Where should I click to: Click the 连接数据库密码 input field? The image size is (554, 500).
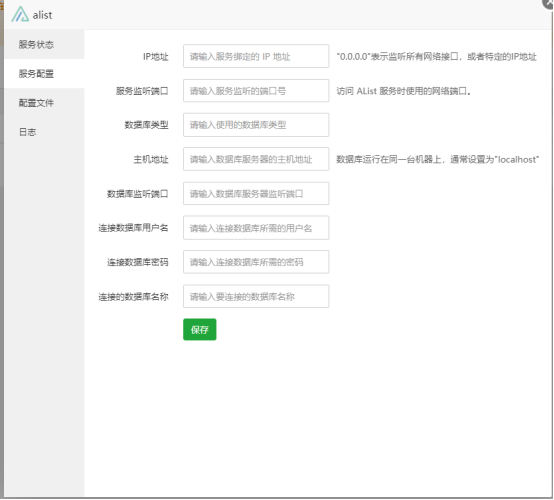point(256,262)
